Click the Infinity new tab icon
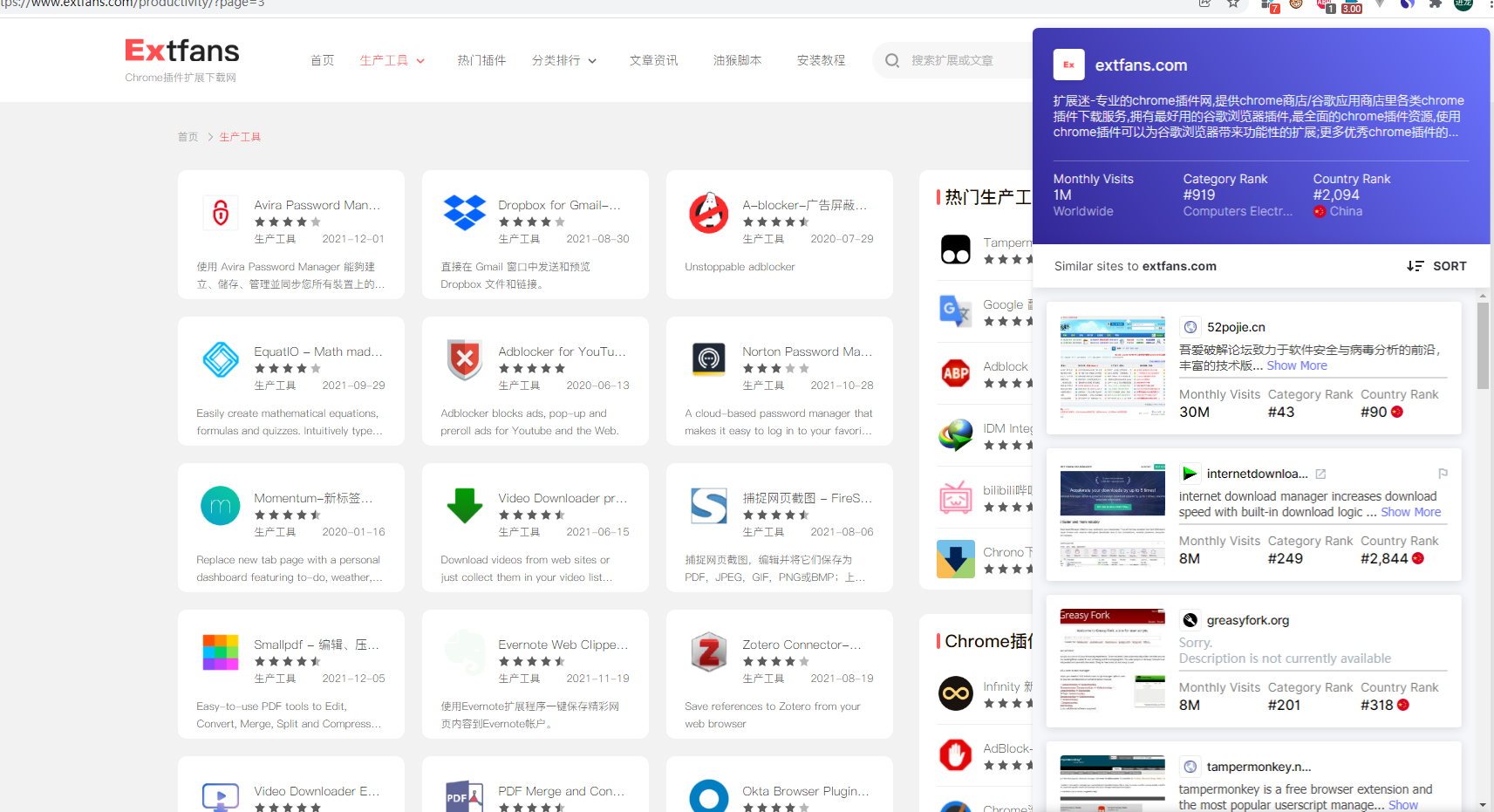The height and width of the screenshot is (812, 1494). 956,693
